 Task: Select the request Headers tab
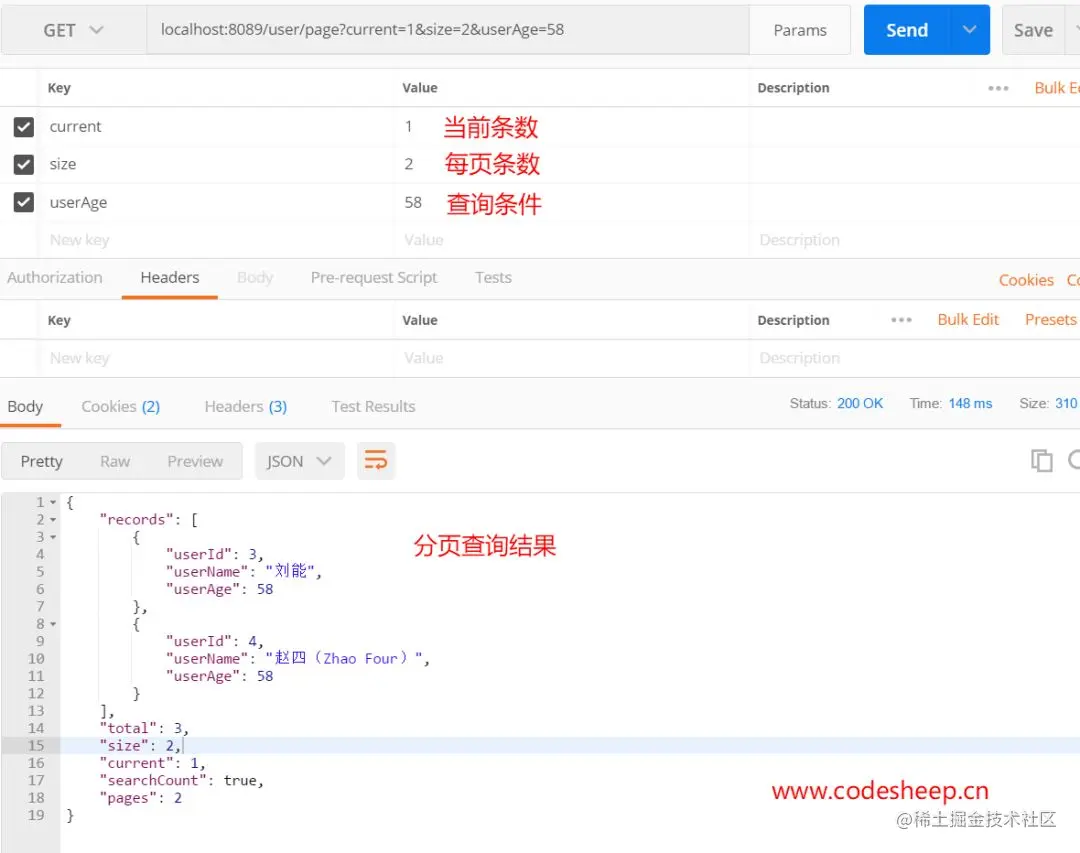(169, 278)
